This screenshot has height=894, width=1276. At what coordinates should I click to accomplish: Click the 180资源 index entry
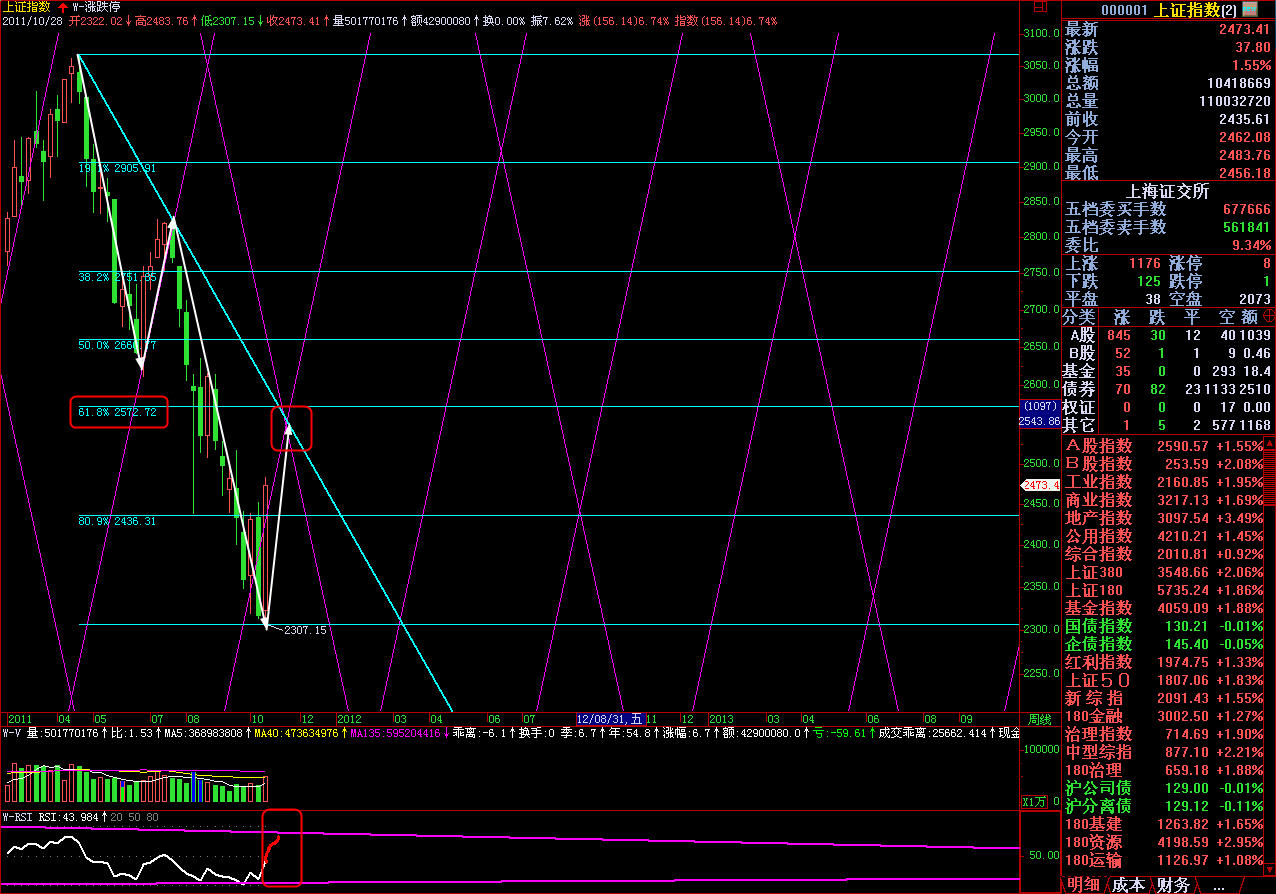coord(1093,843)
